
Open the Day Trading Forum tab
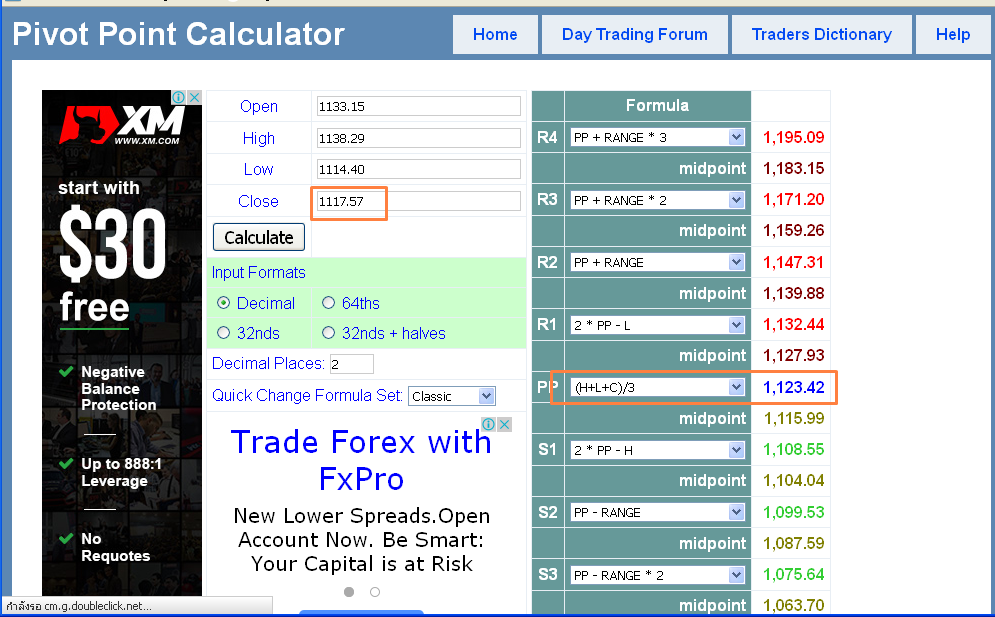[635, 34]
